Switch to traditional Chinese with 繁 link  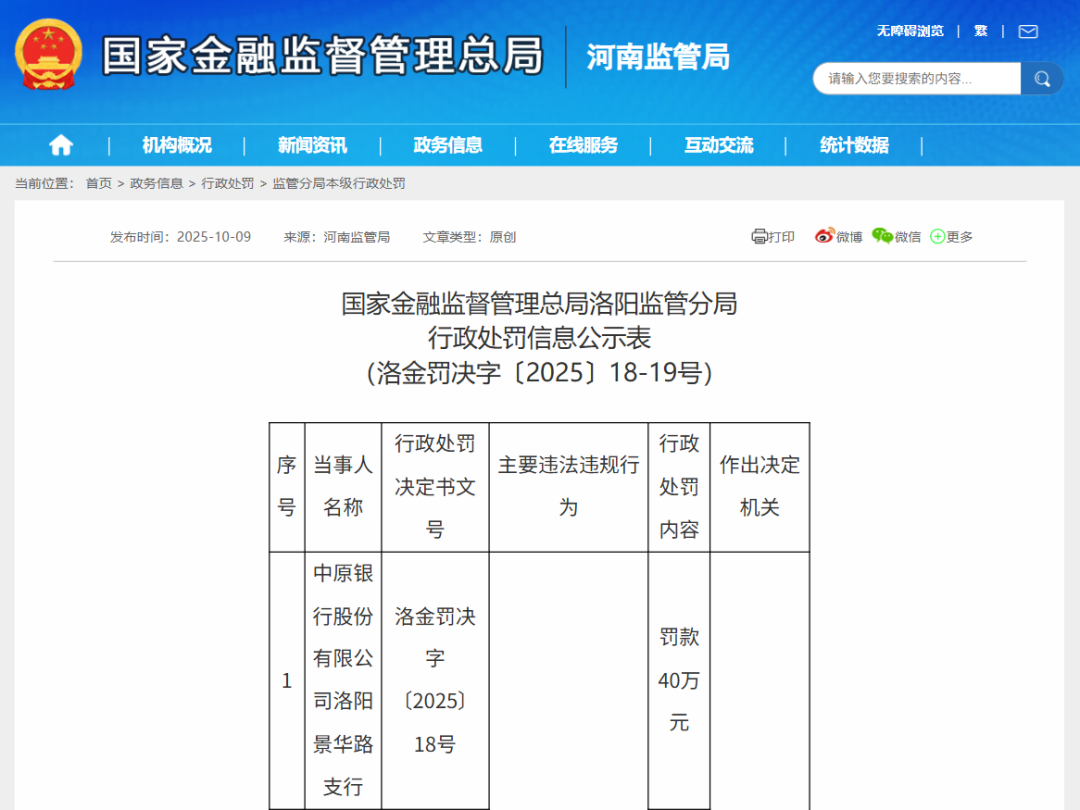pos(981,31)
